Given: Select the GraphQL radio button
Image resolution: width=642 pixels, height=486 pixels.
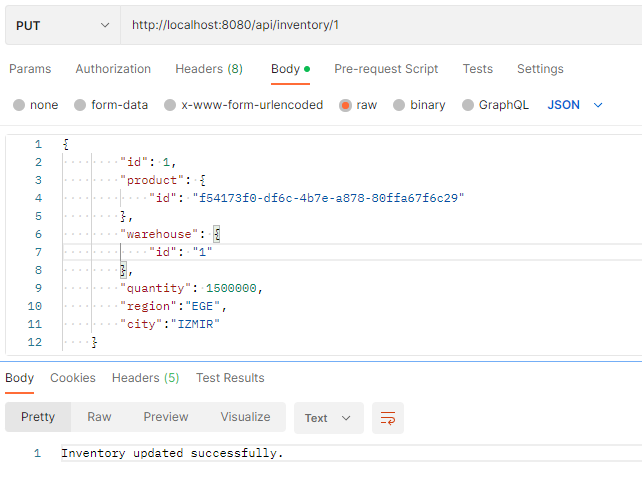Looking at the screenshot, I should coord(468,105).
